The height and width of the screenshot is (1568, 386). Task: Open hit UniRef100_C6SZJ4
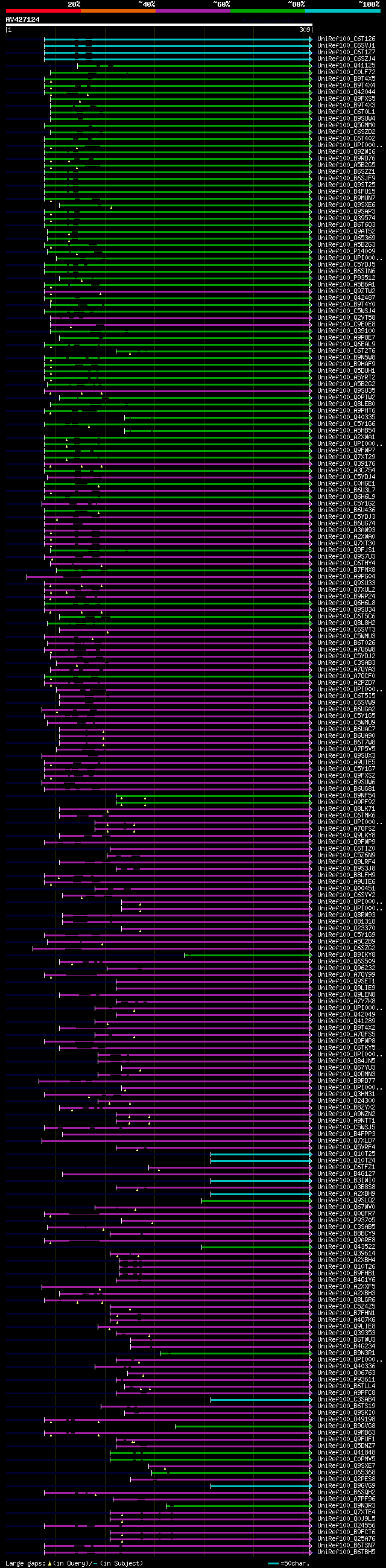pyautogui.click(x=346, y=59)
